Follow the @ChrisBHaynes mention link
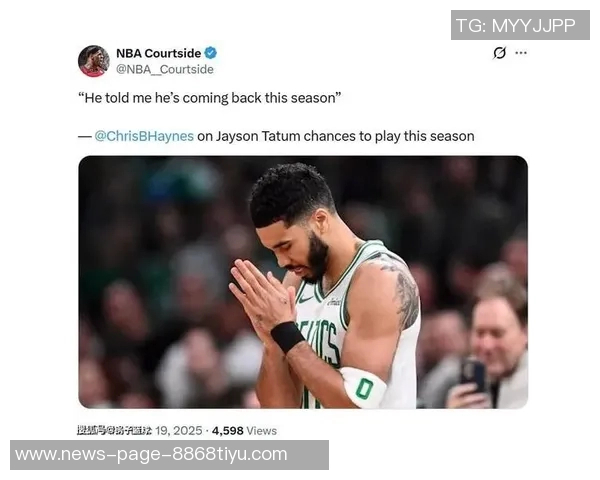Viewport: 600px width, 480px height. click(144, 136)
